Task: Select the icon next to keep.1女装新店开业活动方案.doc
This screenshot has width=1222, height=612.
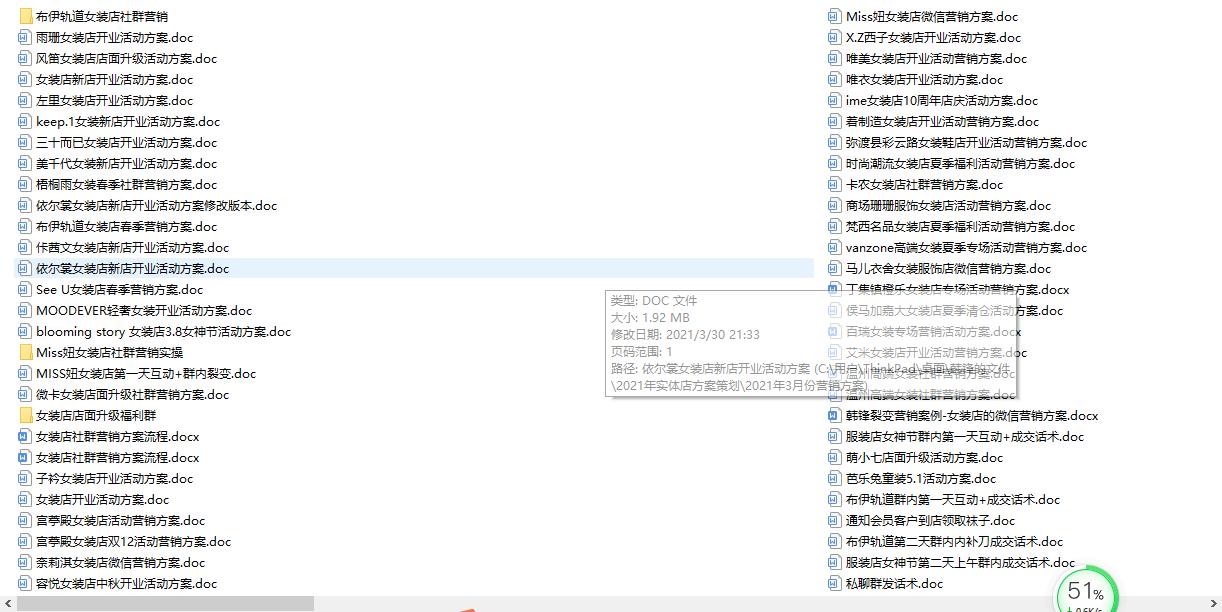Action: point(25,121)
